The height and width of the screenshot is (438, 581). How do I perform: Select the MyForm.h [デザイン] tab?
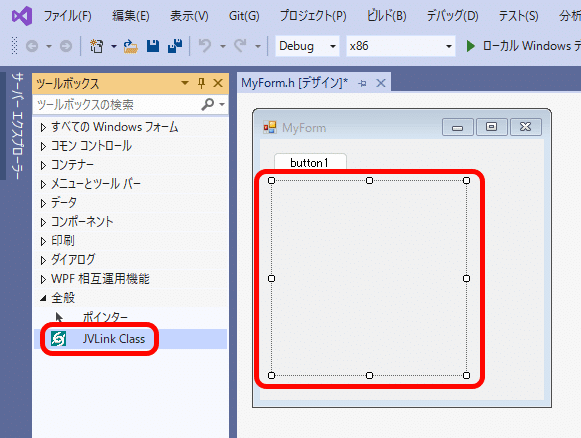coord(295,83)
